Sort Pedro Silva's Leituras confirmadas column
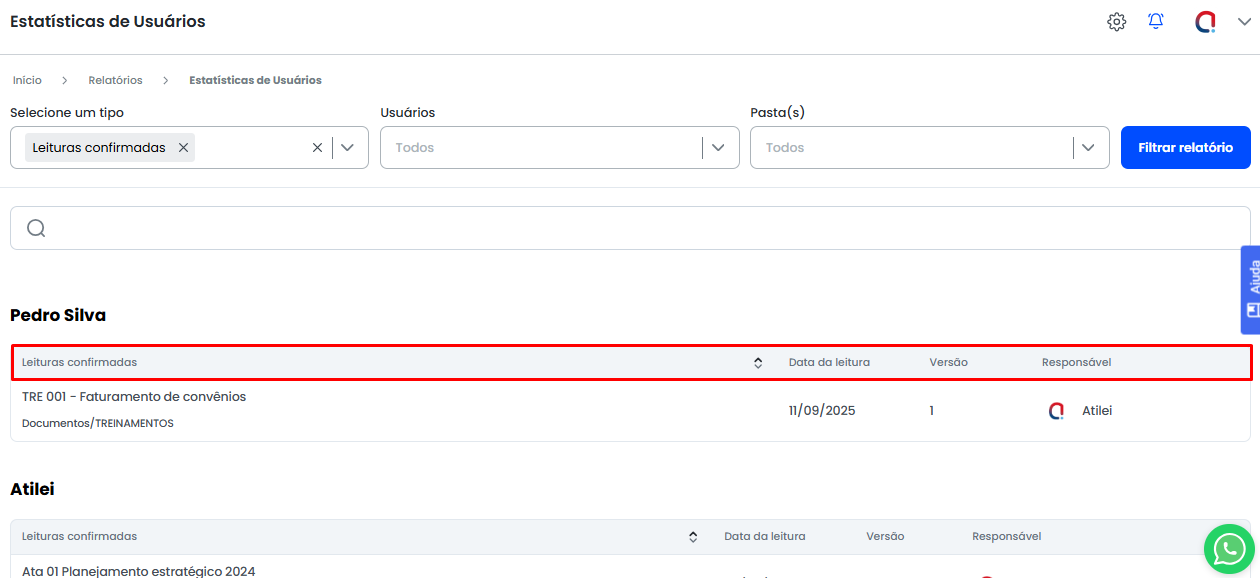 [758, 363]
